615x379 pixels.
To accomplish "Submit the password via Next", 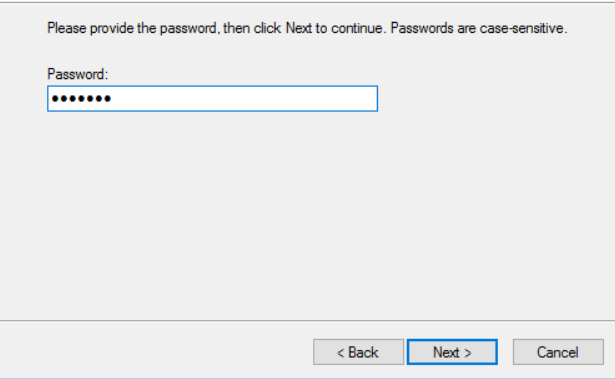I will (452, 352).
